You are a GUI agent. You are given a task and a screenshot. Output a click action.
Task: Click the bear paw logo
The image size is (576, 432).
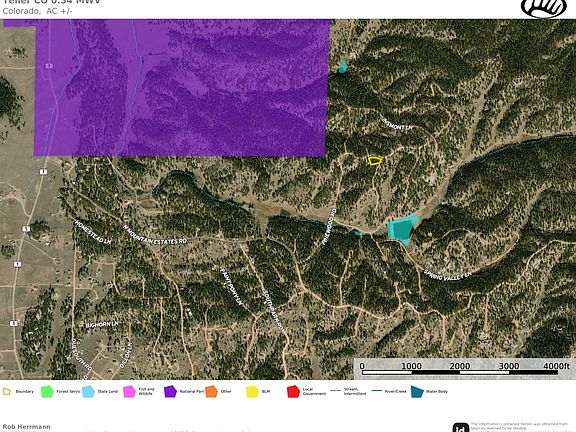point(544,7)
